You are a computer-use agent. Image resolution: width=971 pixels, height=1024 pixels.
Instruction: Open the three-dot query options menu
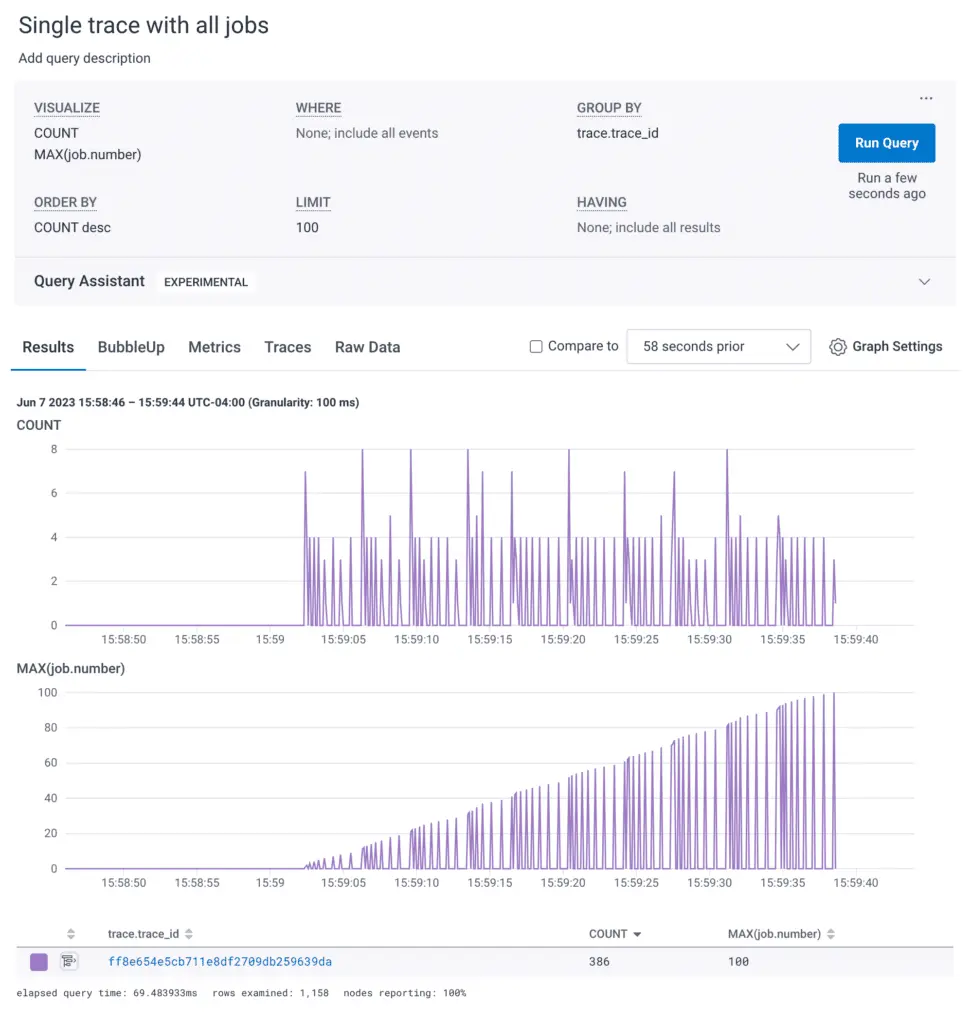(926, 98)
